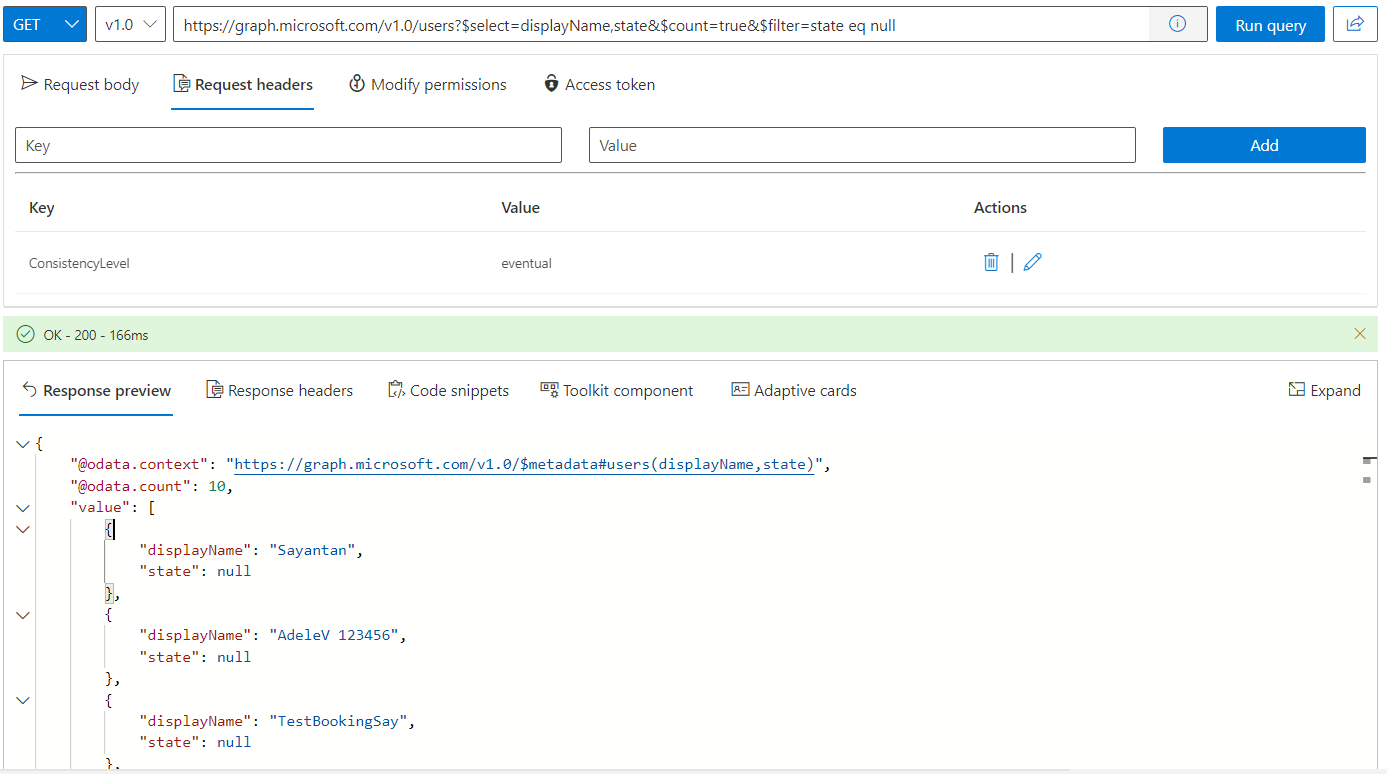Collapse the TestBookingSay user object

[23, 700]
